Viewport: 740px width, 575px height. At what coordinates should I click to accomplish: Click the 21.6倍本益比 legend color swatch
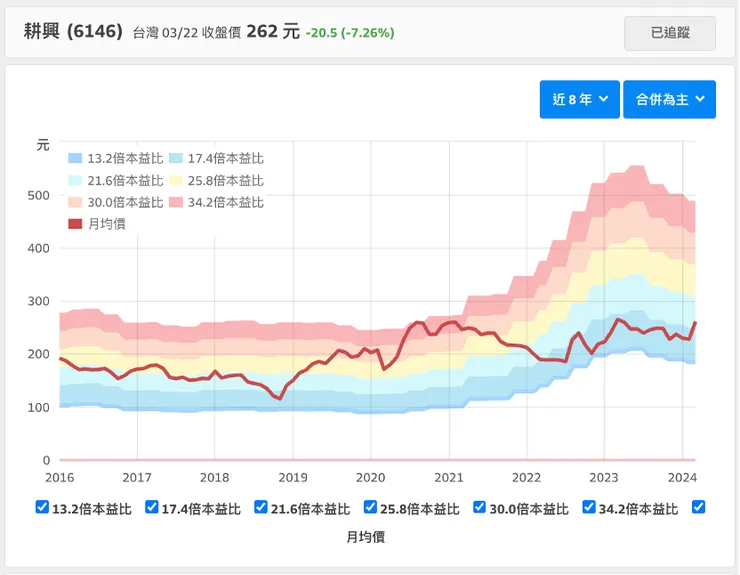pos(75,180)
